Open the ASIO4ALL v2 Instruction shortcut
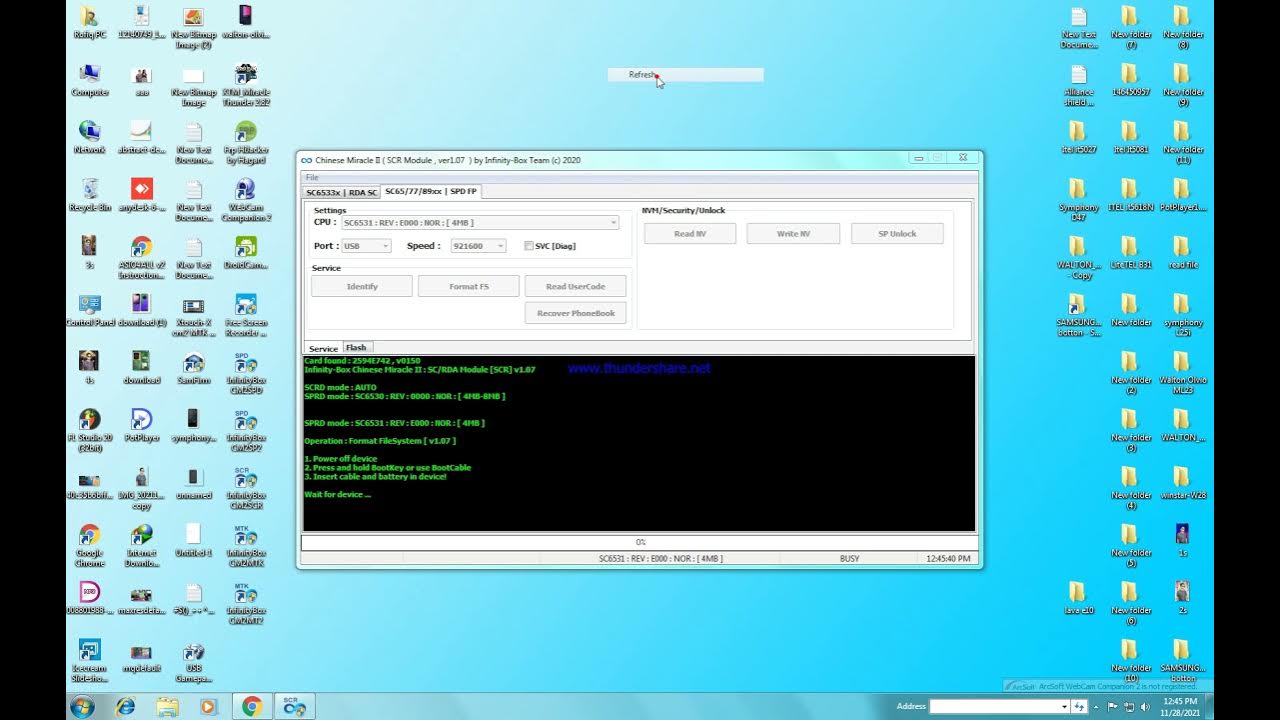The image size is (1280, 720). coord(141,257)
